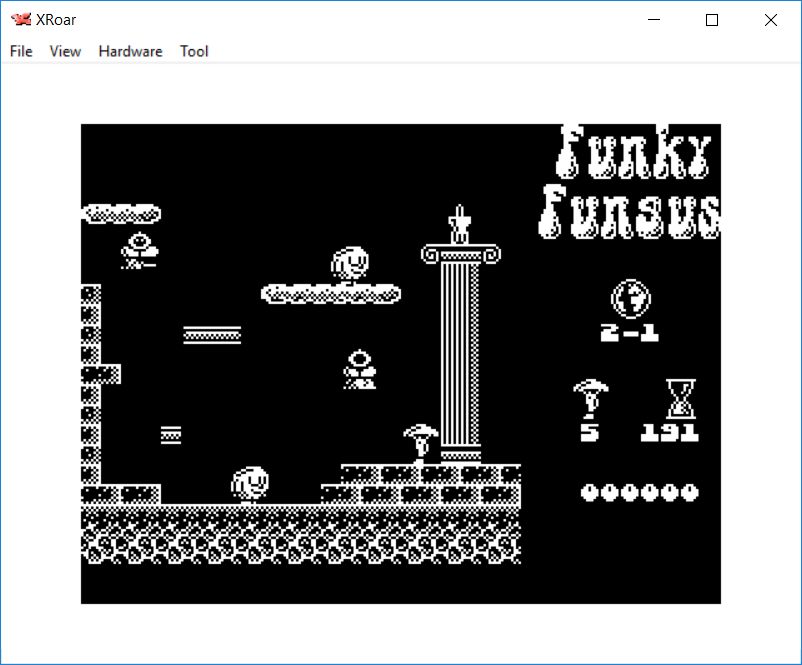The height and width of the screenshot is (665, 802).
Task: Open the File menu
Action: tap(21, 51)
